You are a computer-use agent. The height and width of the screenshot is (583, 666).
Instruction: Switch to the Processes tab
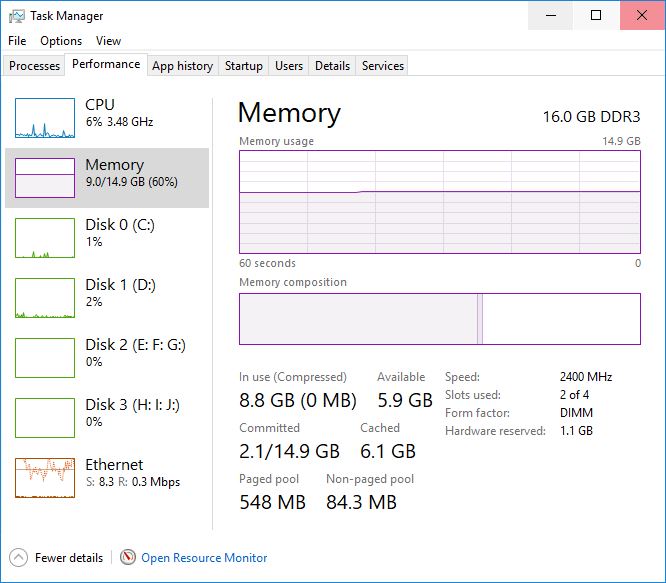[x=35, y=66]
